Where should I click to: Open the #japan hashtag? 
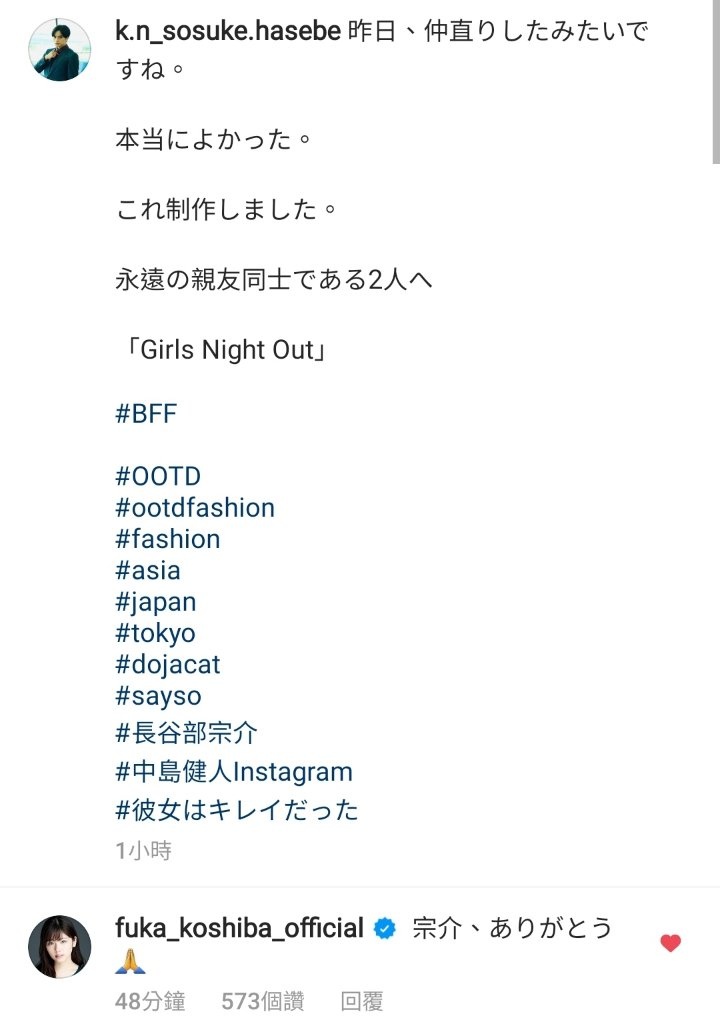(x=155, y=602)
